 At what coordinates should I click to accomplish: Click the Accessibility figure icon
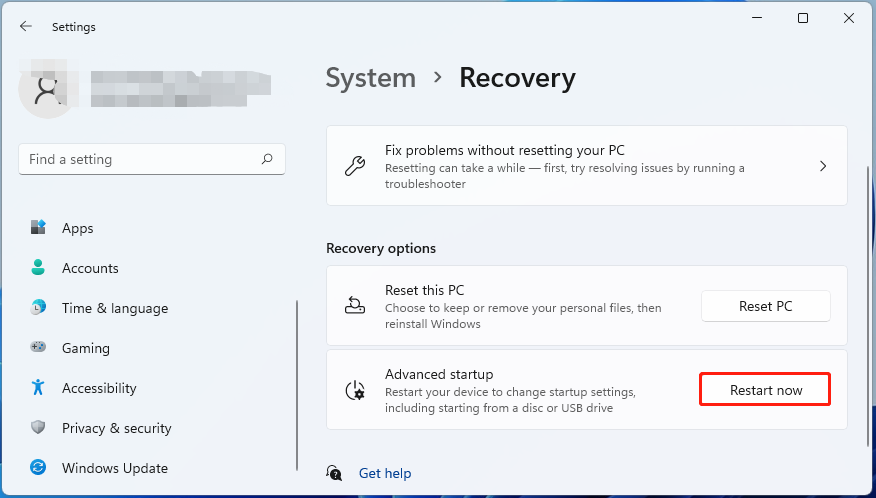(38, 388)
